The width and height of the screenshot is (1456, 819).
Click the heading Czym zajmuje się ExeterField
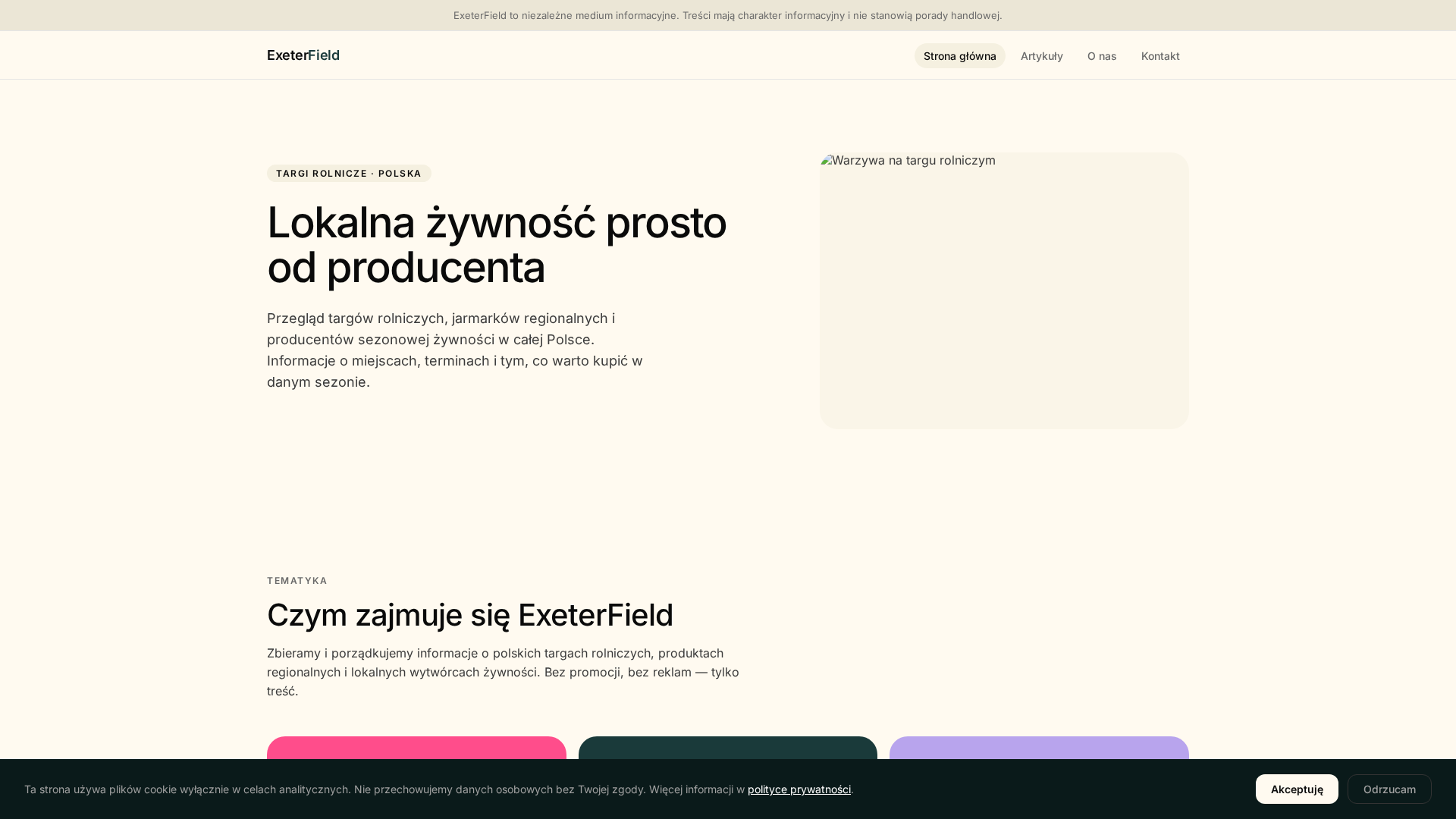[470, 615]
